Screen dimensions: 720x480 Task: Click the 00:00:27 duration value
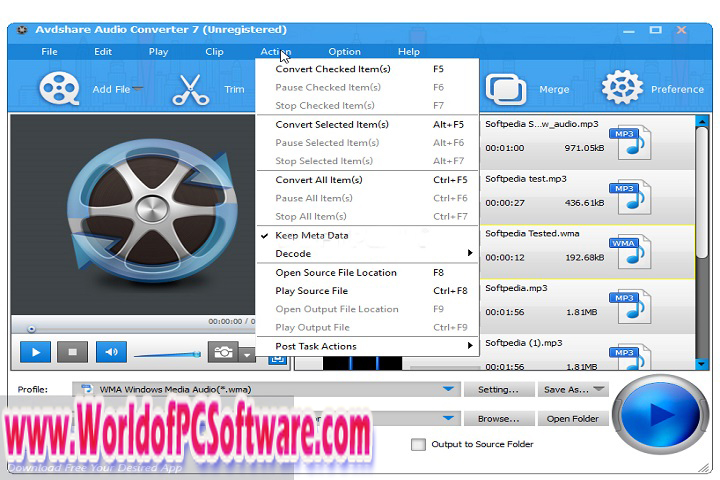505,203
